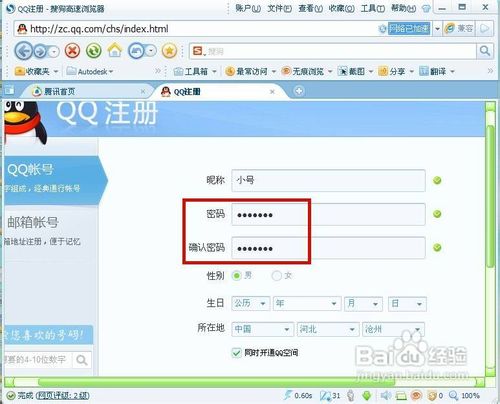Click the skin shirt icon in title bar
Screen dimensions: 500x404
pos(426,8)
